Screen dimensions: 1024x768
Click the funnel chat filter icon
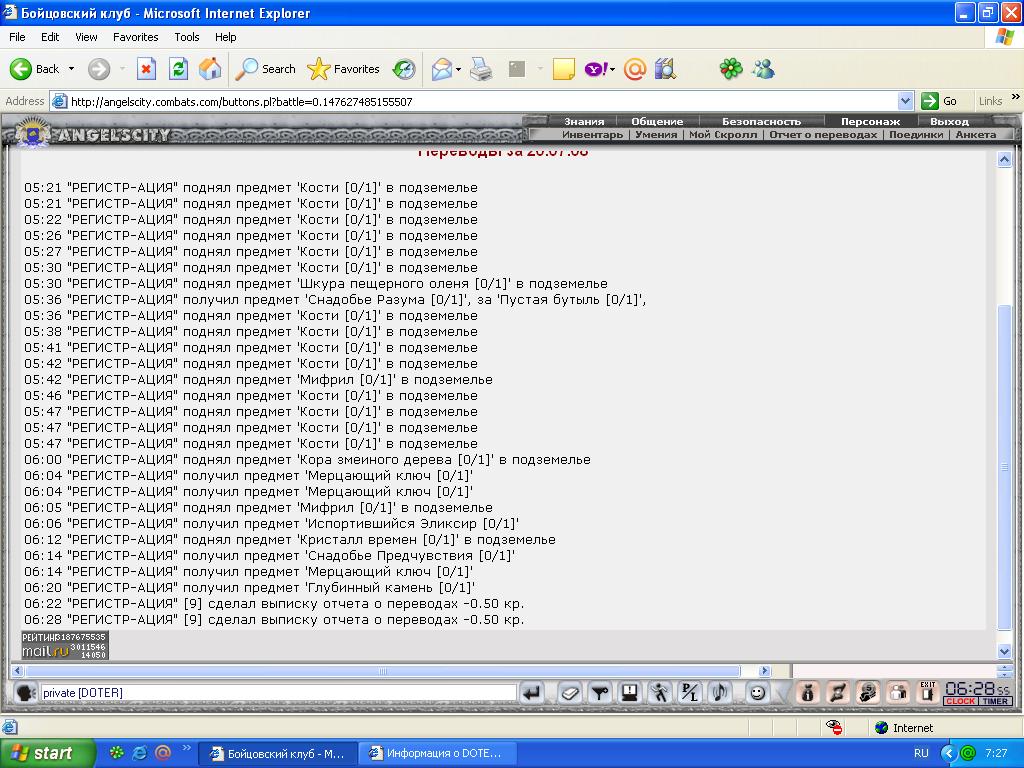599,693
